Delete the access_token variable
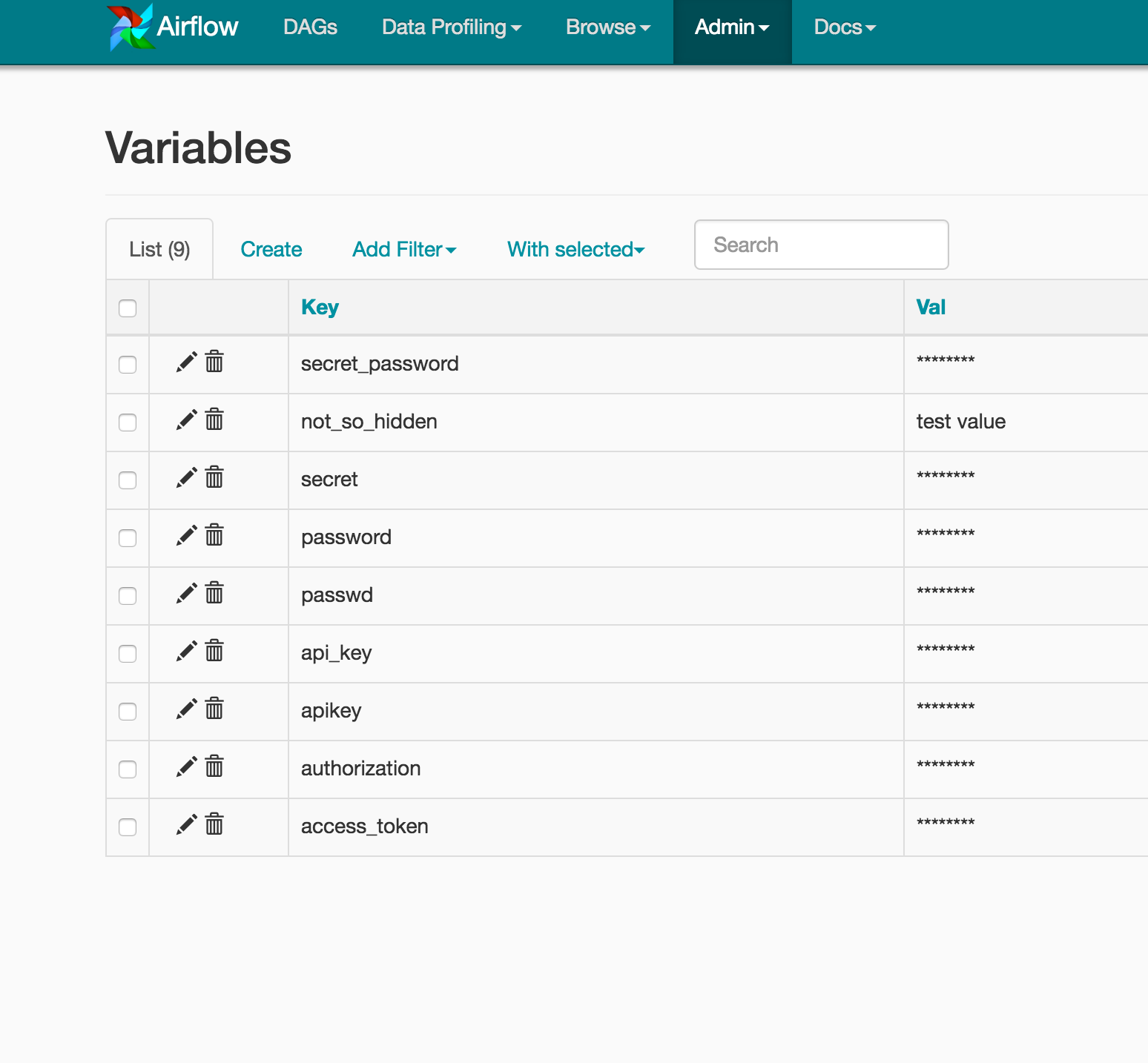Screen dimensions: 1148x1063 click(x=214, y=825)
